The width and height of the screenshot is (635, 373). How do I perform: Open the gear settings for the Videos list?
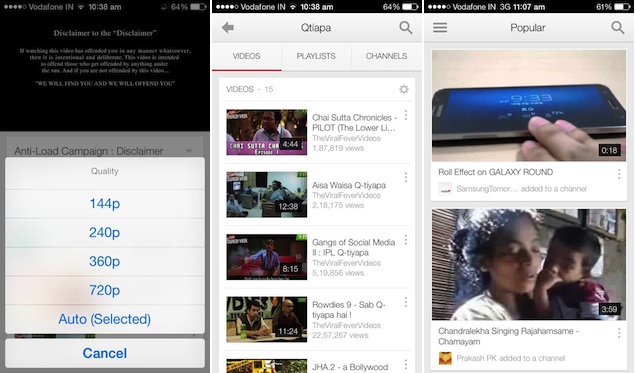click(404, 89)
